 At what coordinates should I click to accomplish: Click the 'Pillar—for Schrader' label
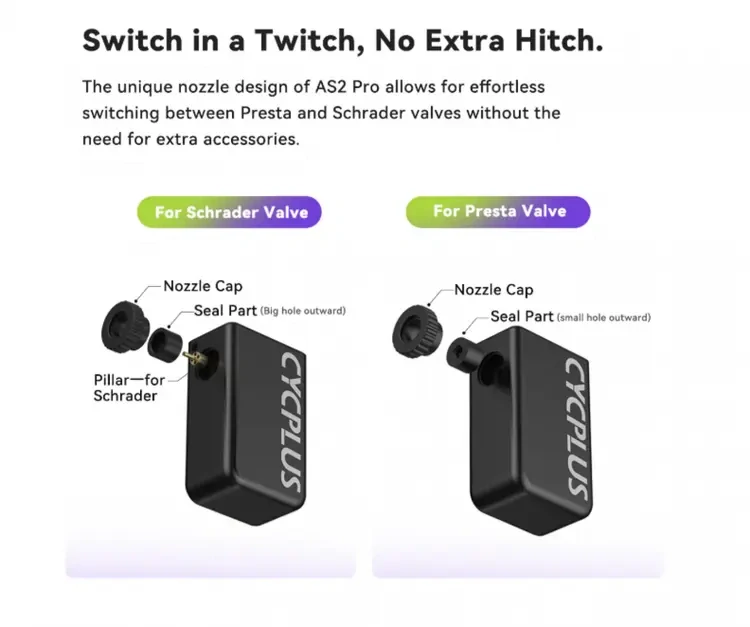[x=126, y=387]
